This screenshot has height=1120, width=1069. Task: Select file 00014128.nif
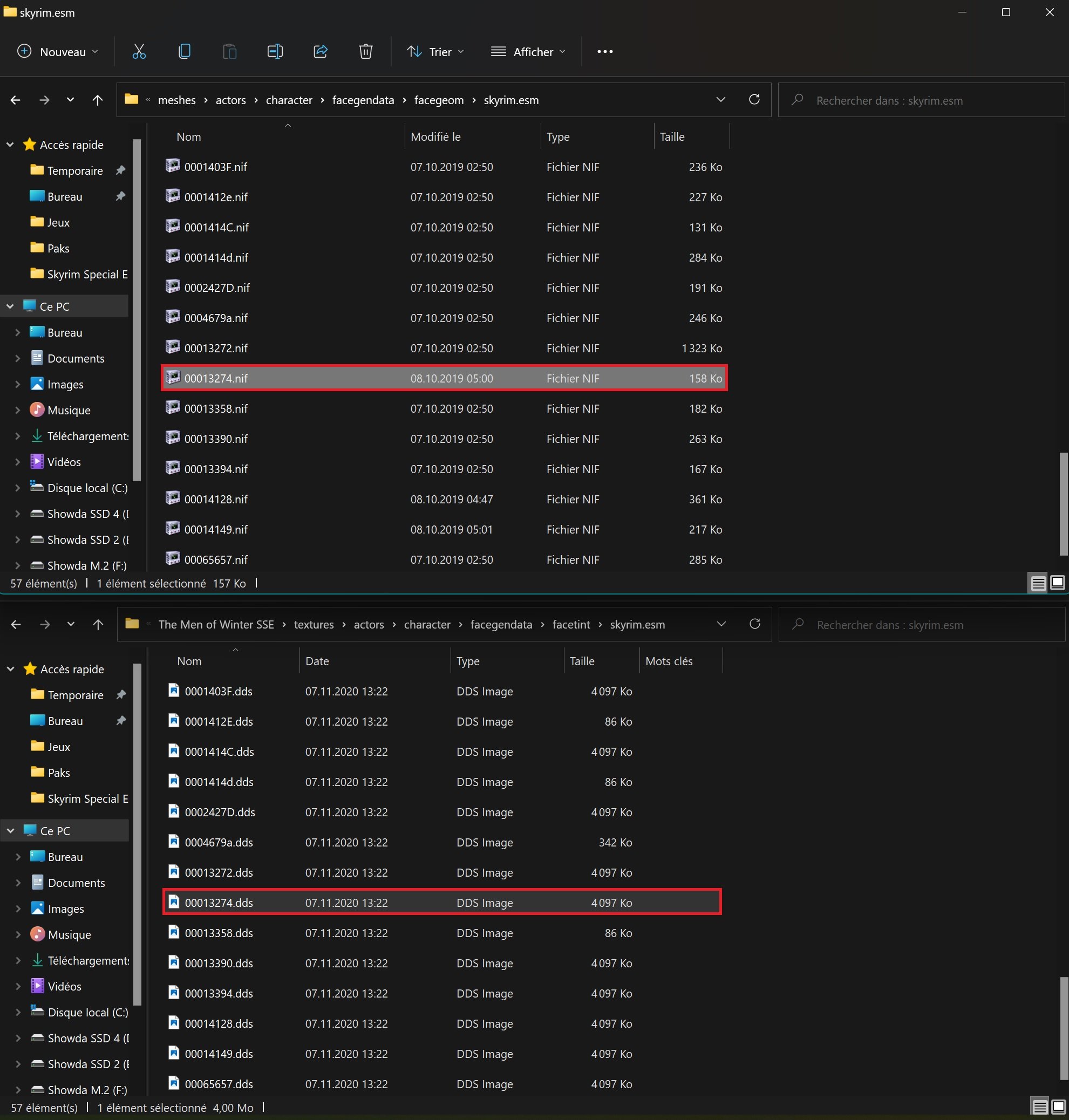(x=445, y=499)
